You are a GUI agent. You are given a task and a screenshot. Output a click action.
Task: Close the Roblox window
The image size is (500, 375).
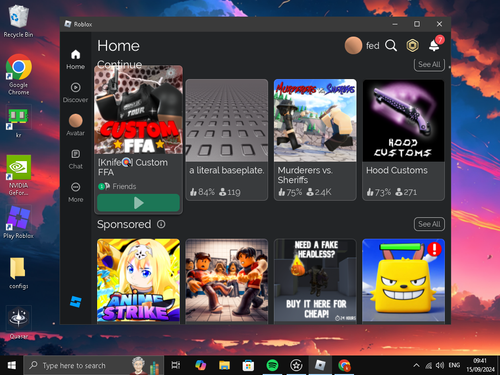coord(439,24)
